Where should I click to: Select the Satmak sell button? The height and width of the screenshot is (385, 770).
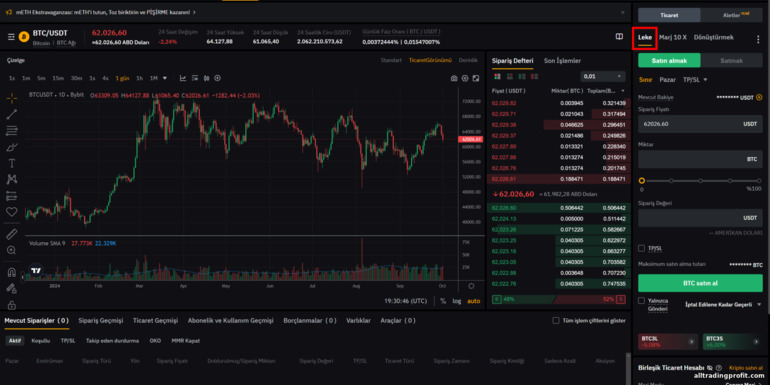(731, 60)
